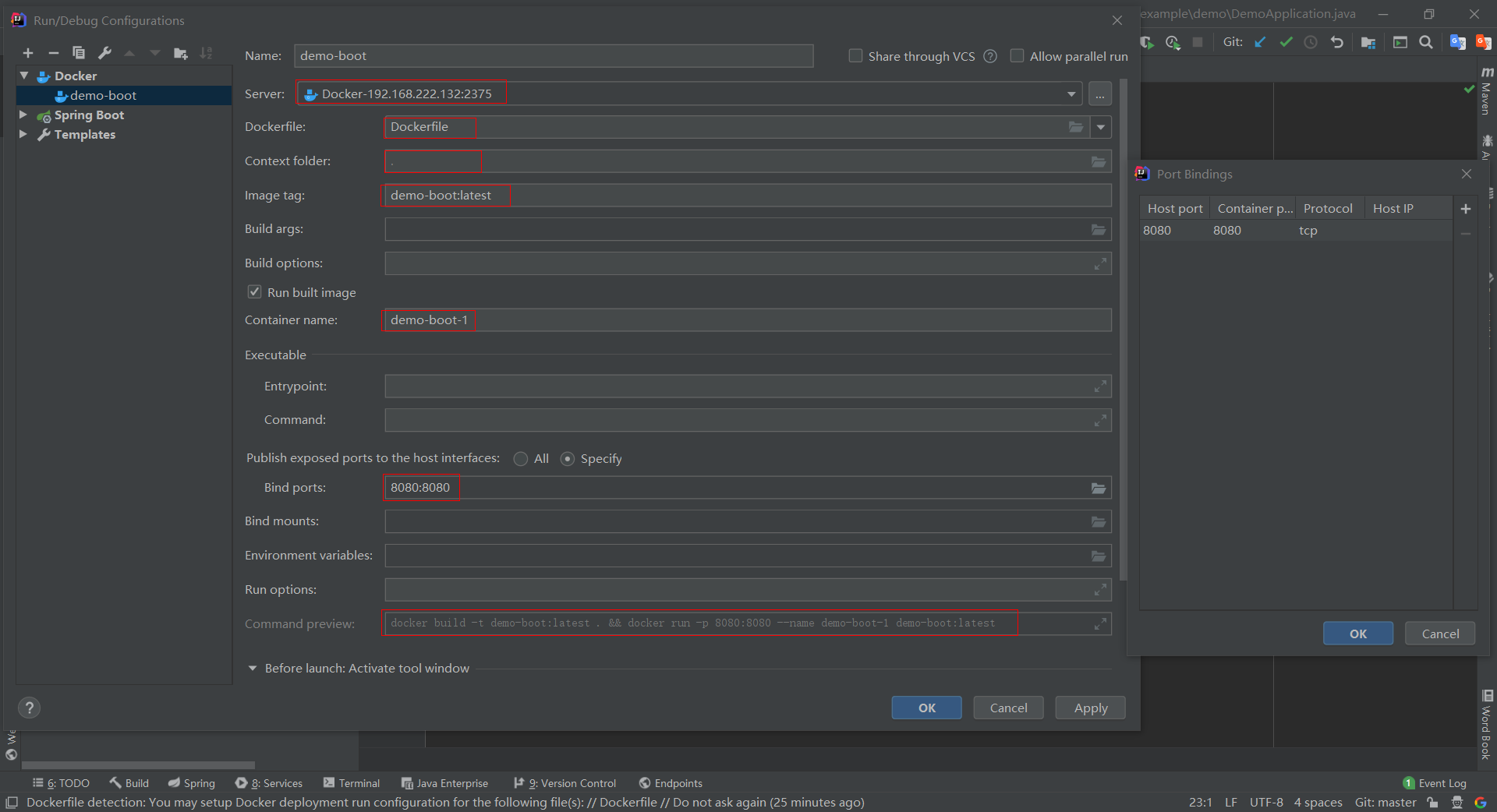Select the tcp protocol cell

[1329, 231]
